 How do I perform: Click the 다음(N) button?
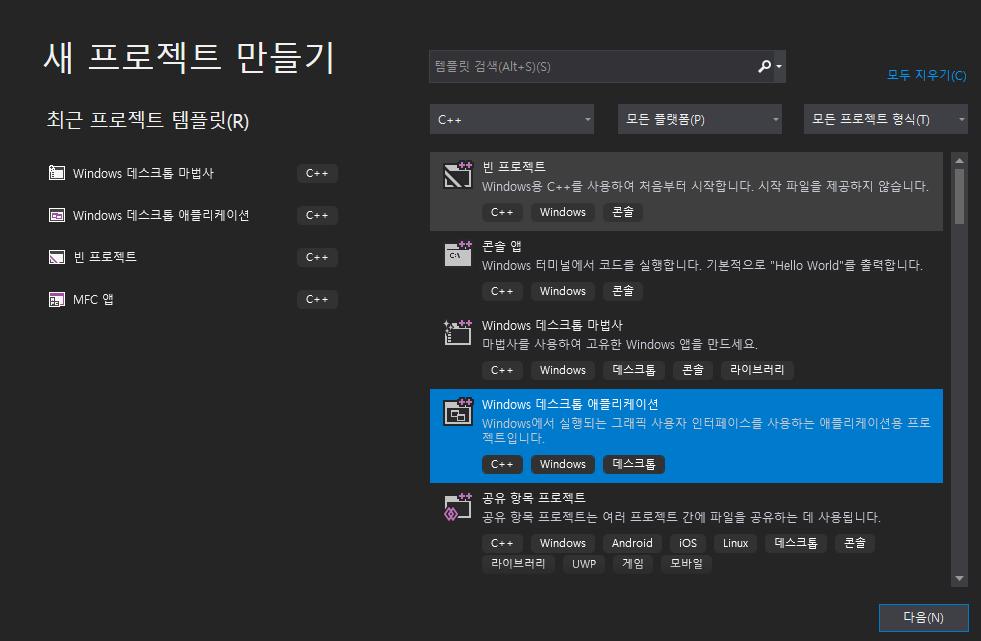[x=923, y=618]
